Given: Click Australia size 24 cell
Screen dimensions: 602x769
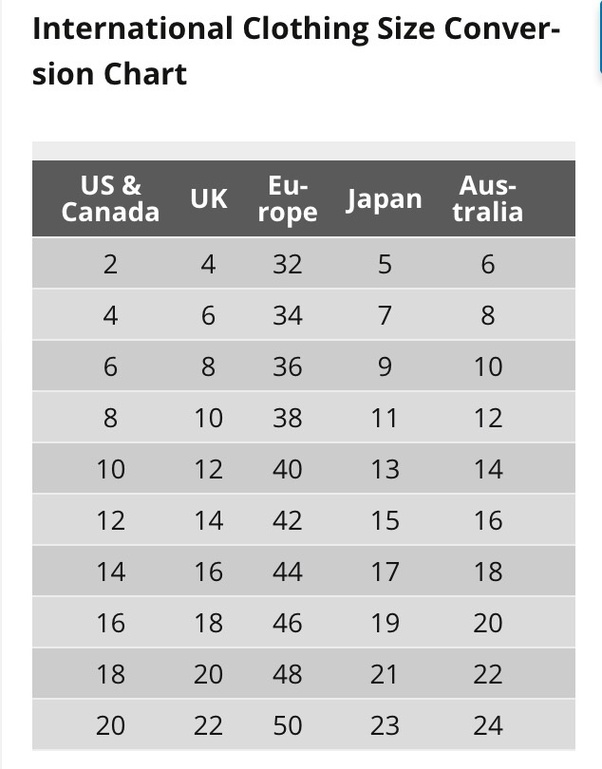Looking at the screenshot, I should [x=488, y=725].
